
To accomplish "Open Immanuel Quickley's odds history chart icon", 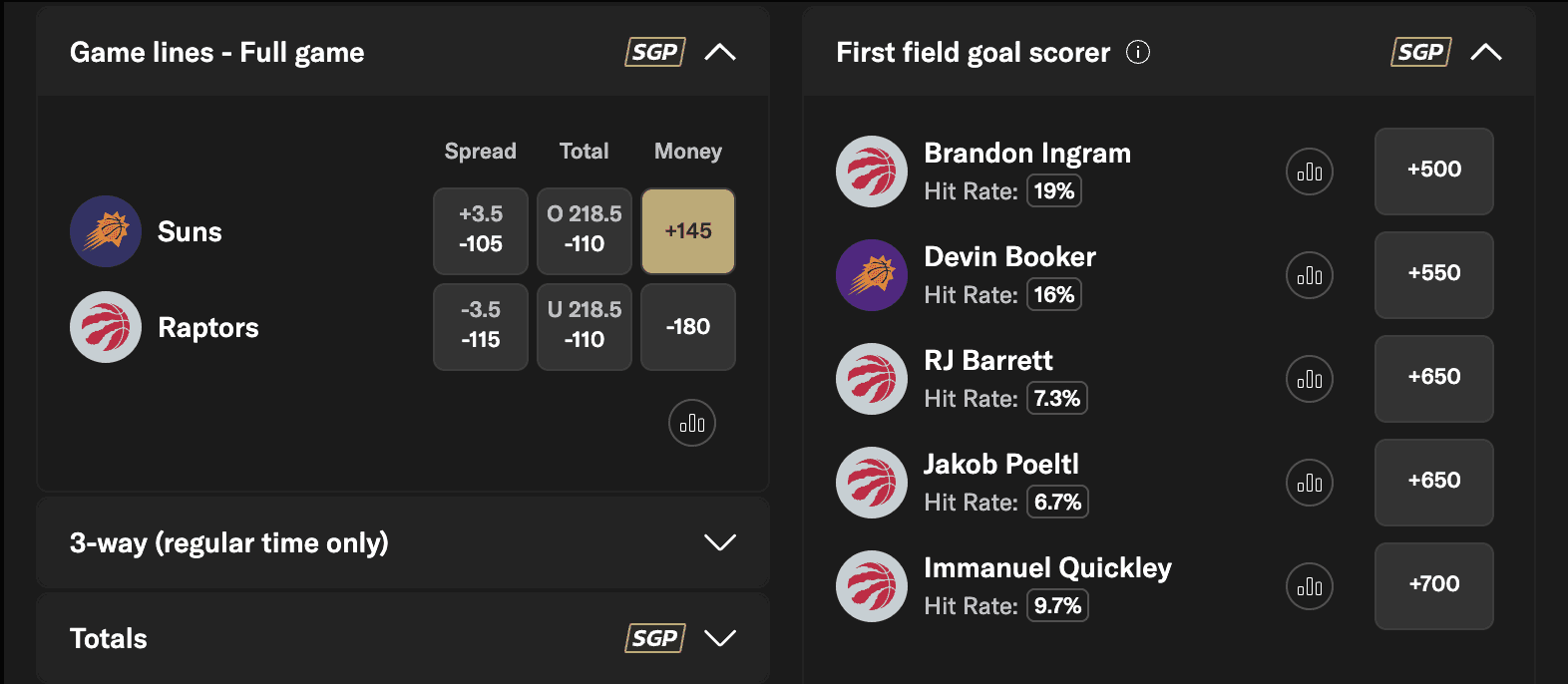I will pos(1309,586).
